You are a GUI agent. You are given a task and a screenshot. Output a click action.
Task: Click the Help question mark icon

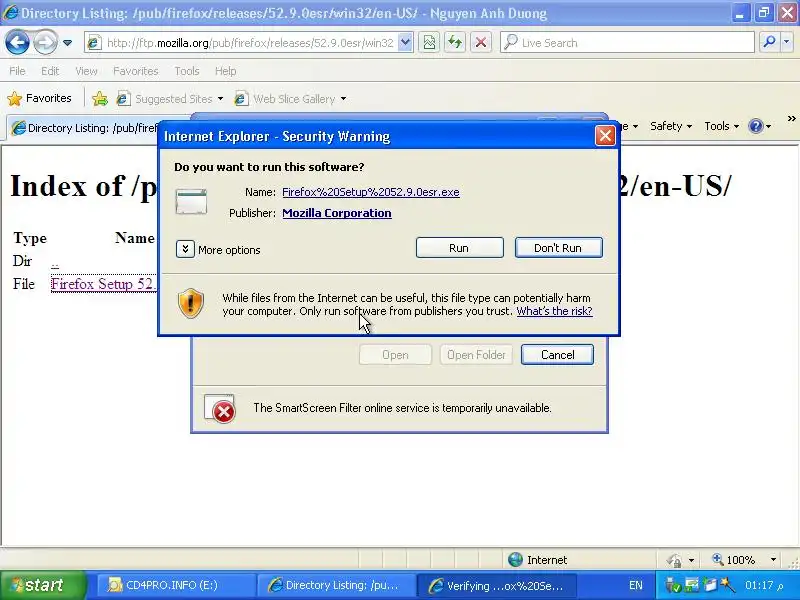click(x=756, y=126)
